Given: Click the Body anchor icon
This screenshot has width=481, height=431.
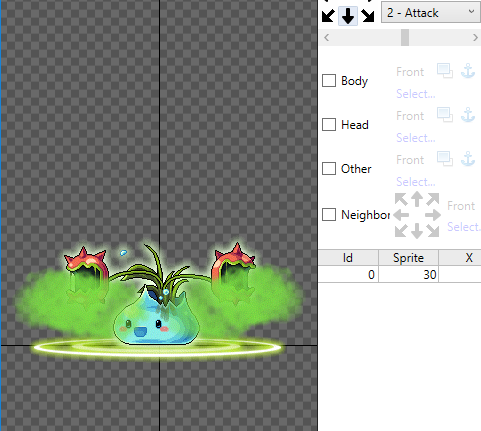Looking at the screenshot, I should coord(468,71).
